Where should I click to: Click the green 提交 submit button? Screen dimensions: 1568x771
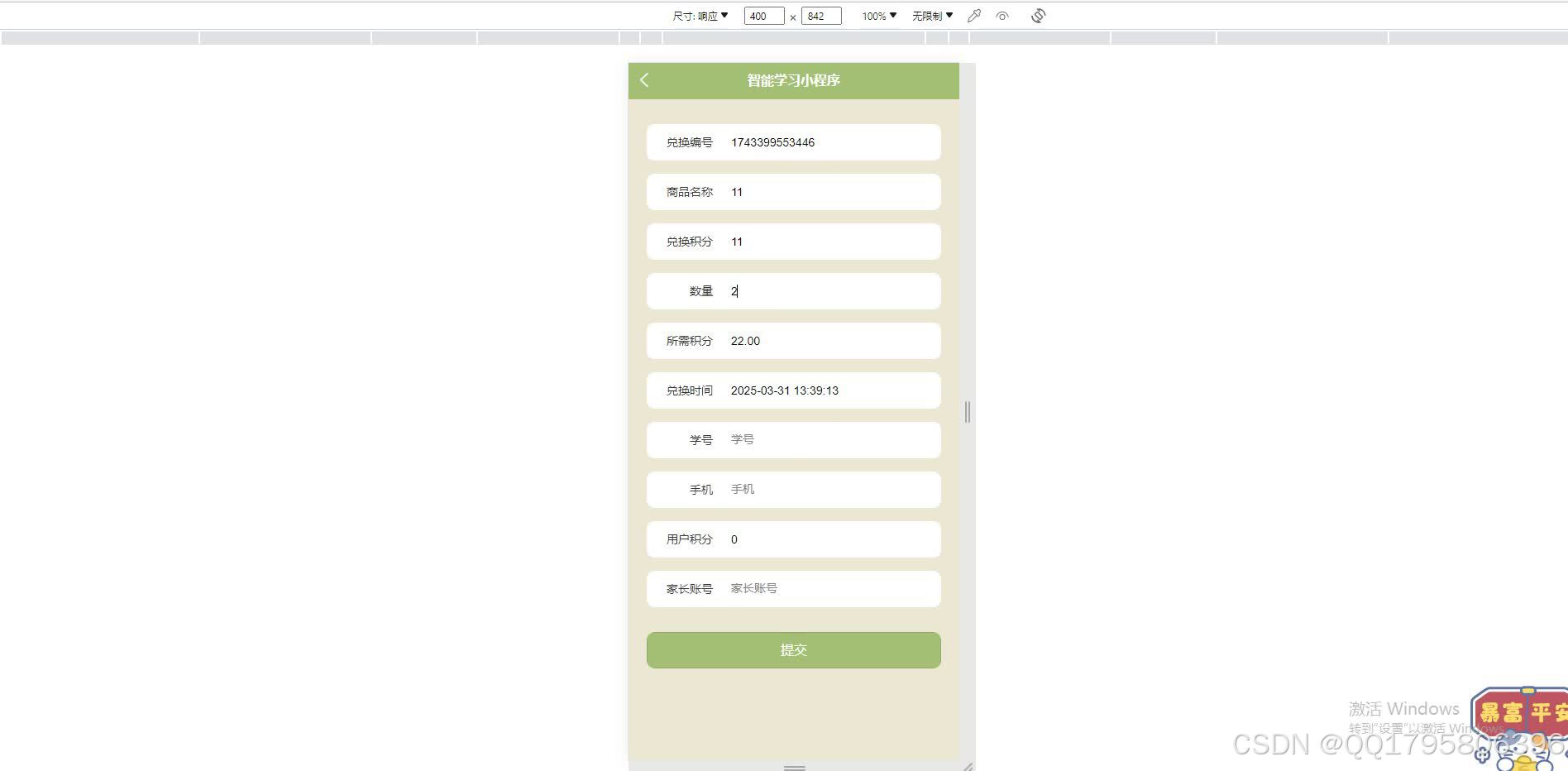click(793, 650)
